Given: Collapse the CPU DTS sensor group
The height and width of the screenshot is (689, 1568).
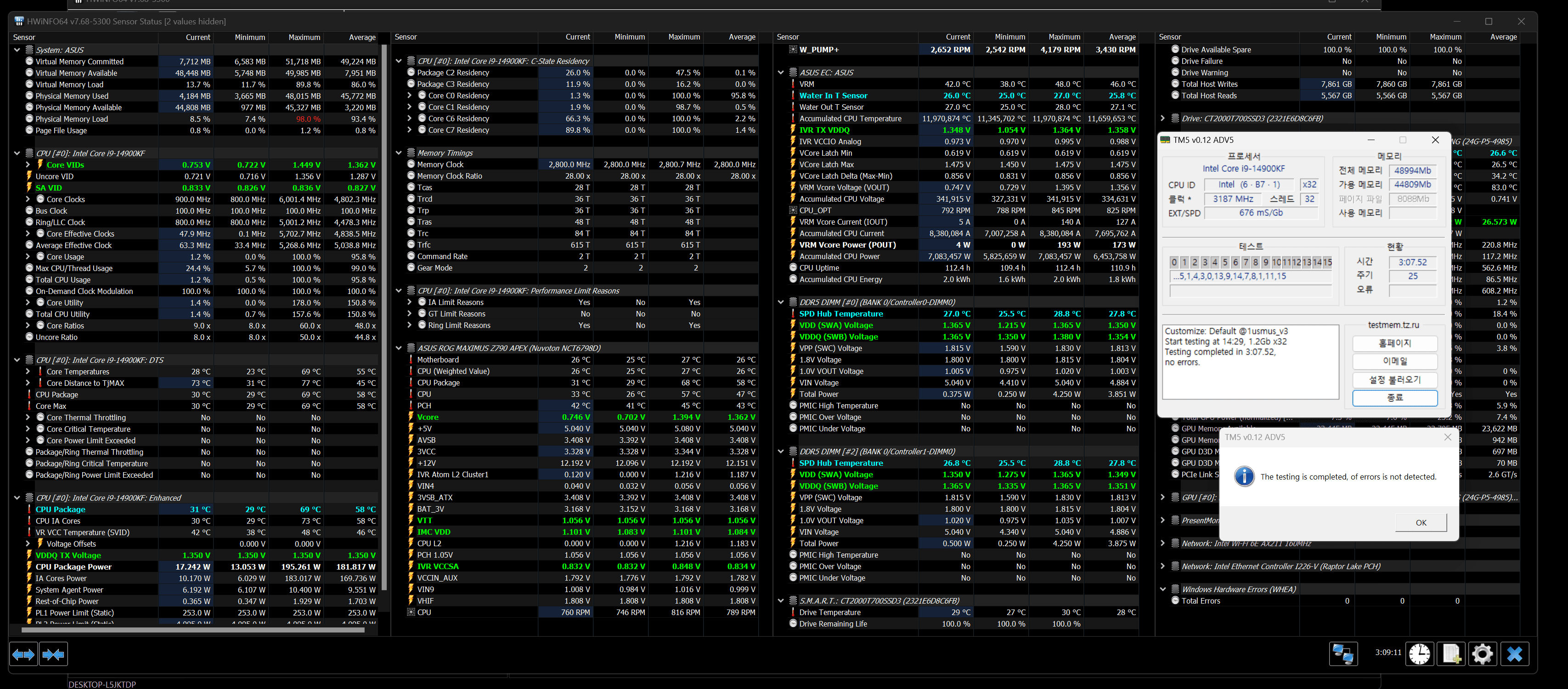Looking at the screenshot, I should coord(17,360).
